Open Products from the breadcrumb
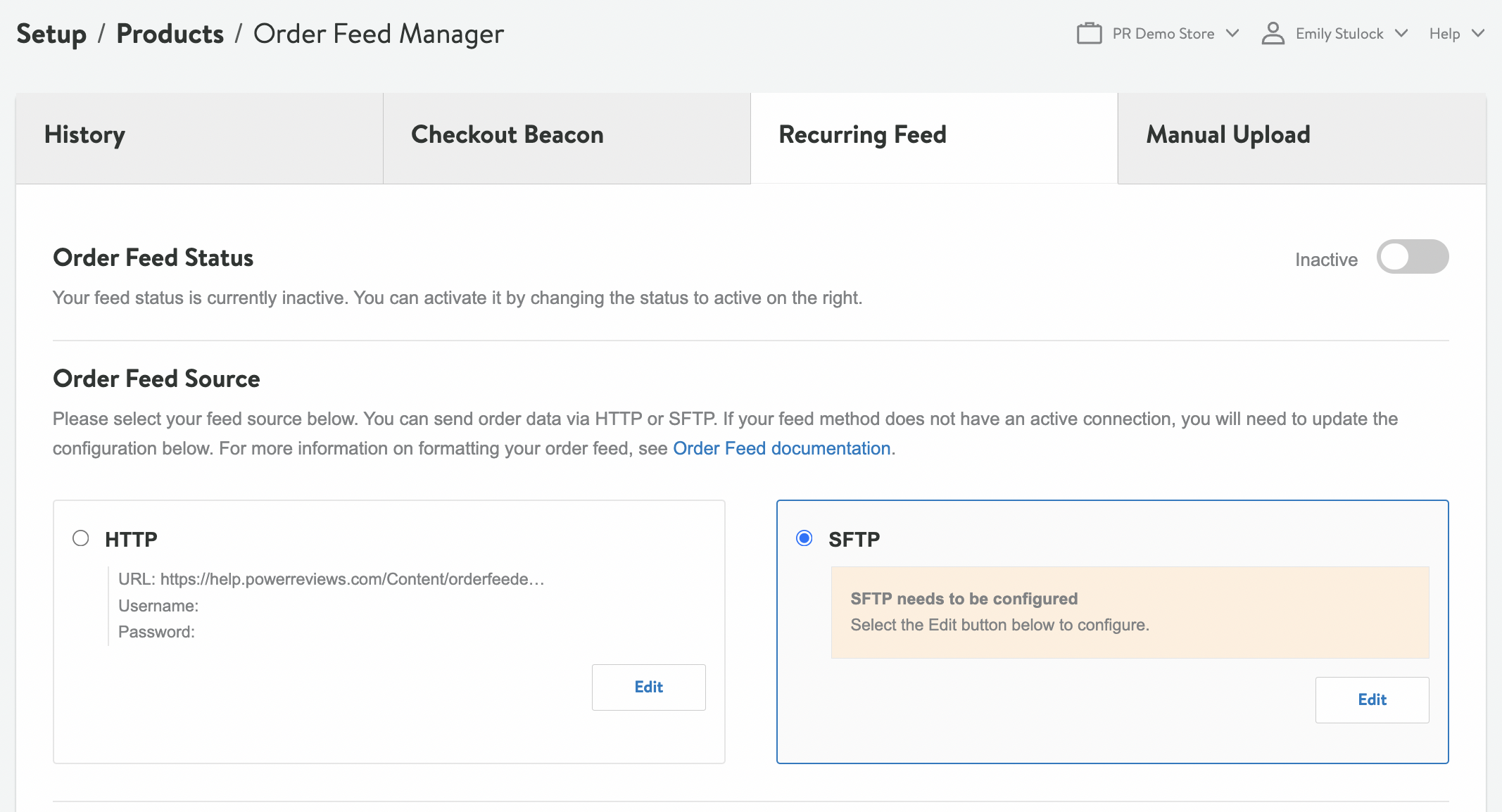The width and height of the screenshot is (1502, 812). 169,33
